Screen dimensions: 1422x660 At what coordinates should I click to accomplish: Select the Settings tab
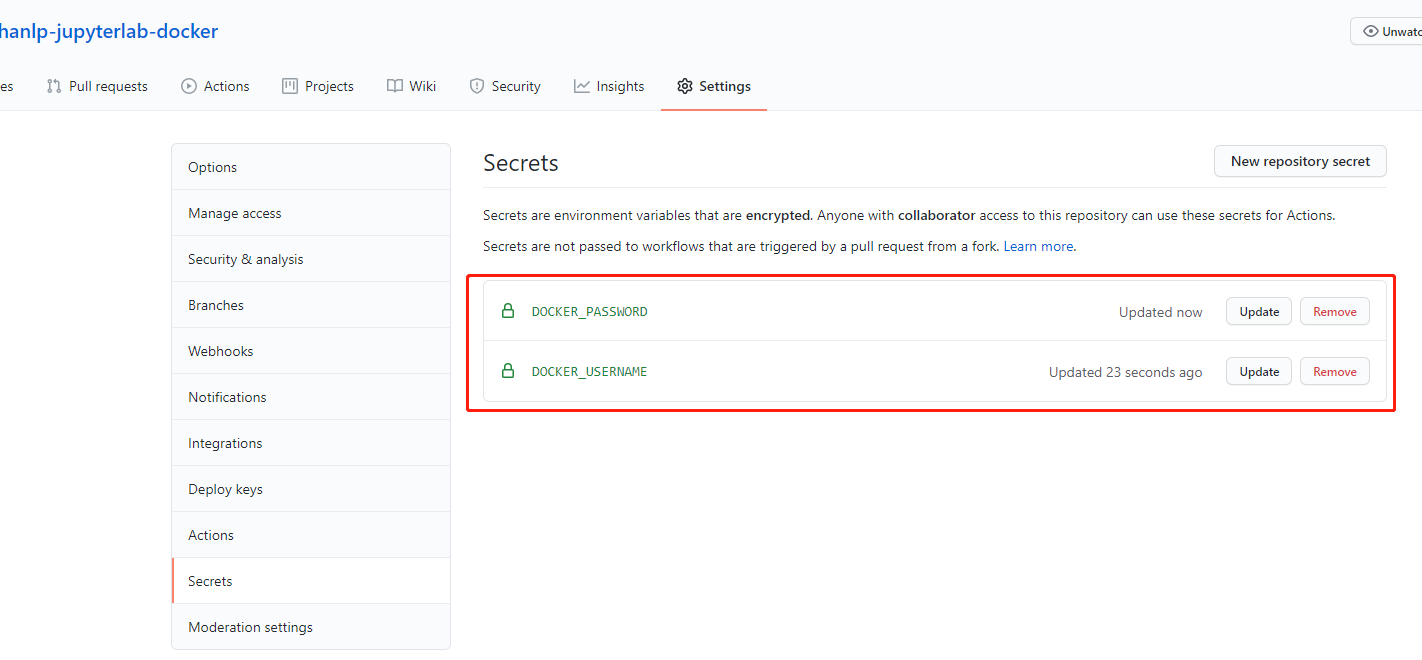[x=714, y=86]
